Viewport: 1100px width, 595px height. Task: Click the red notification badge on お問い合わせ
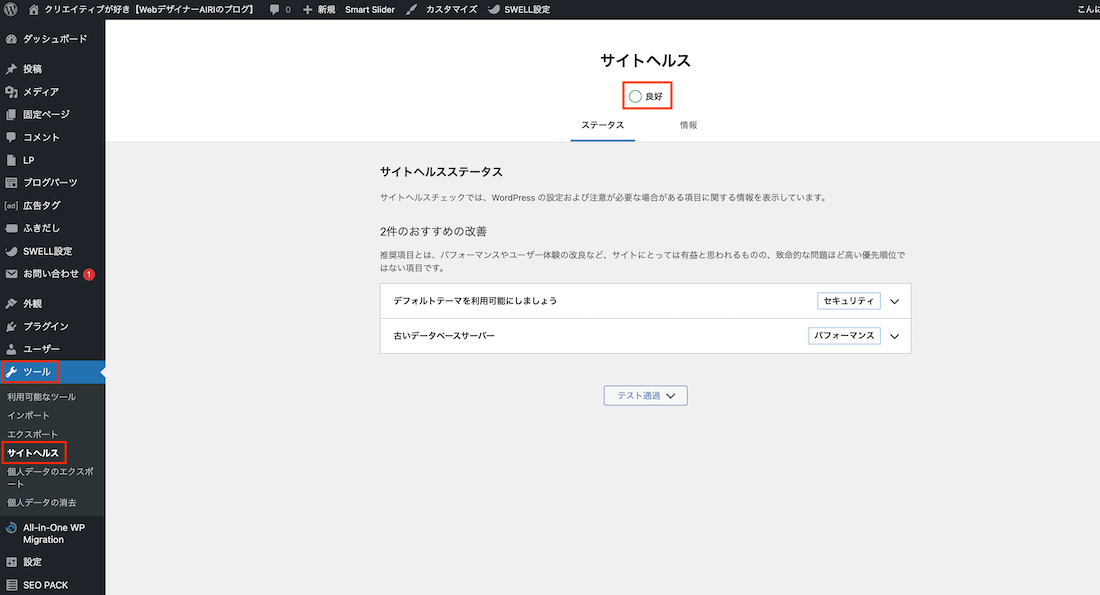click(89, 274)
